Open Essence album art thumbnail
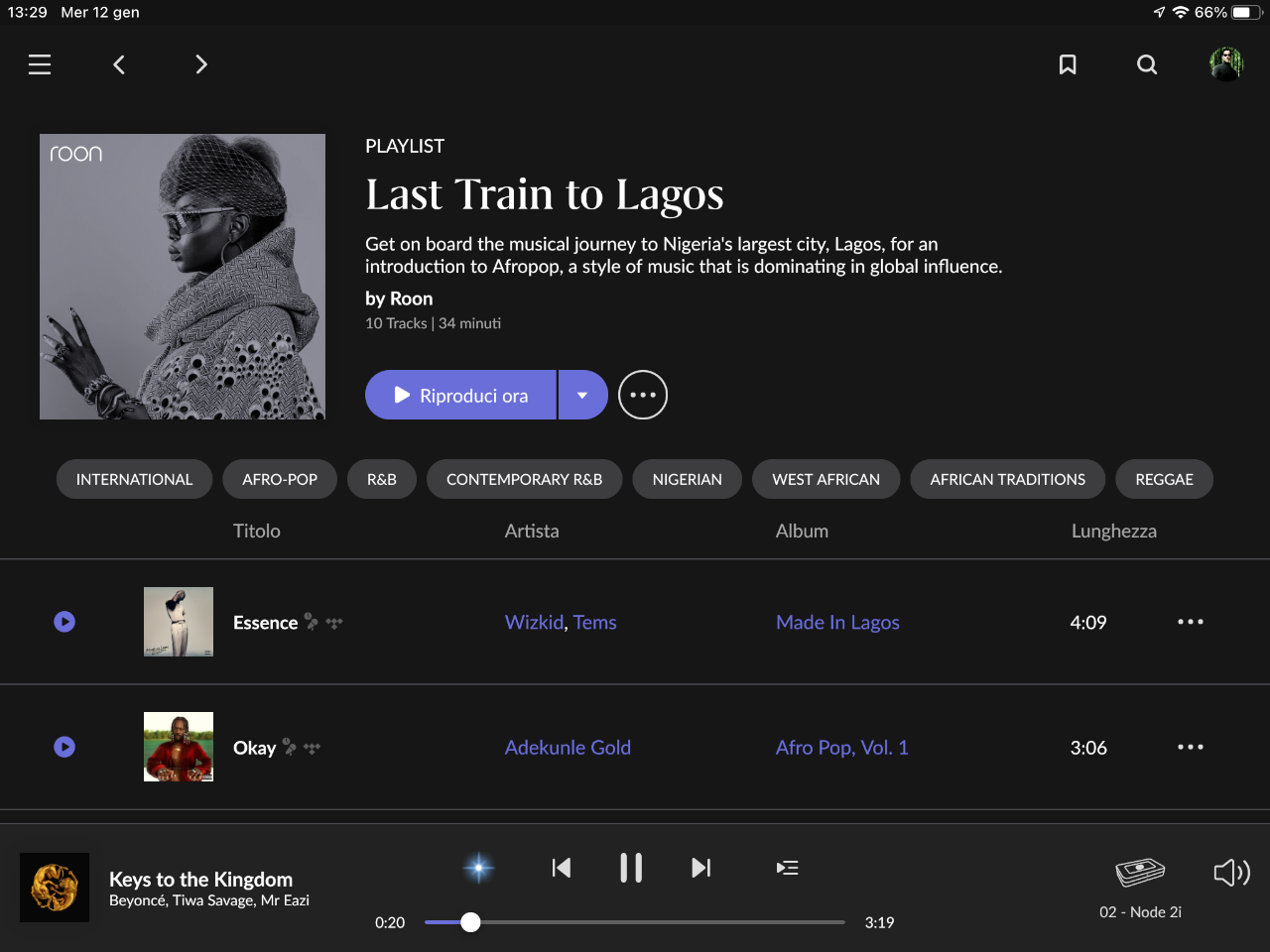This screenshot has height=952, width=1270. [x=179, y=622]
